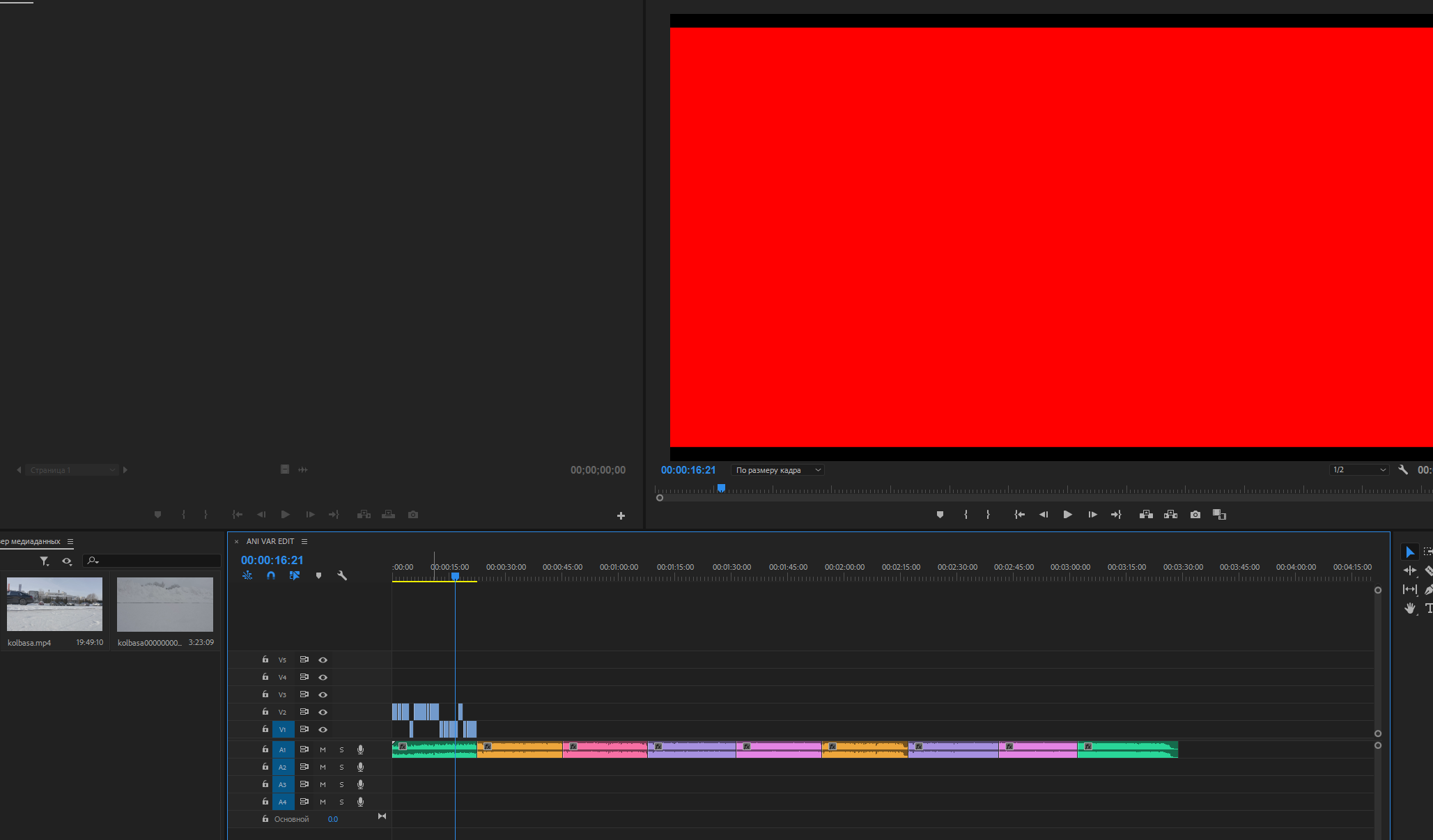Add marker in Program monitor
This screenshot has width=1433, height=840.
(940, 515)
